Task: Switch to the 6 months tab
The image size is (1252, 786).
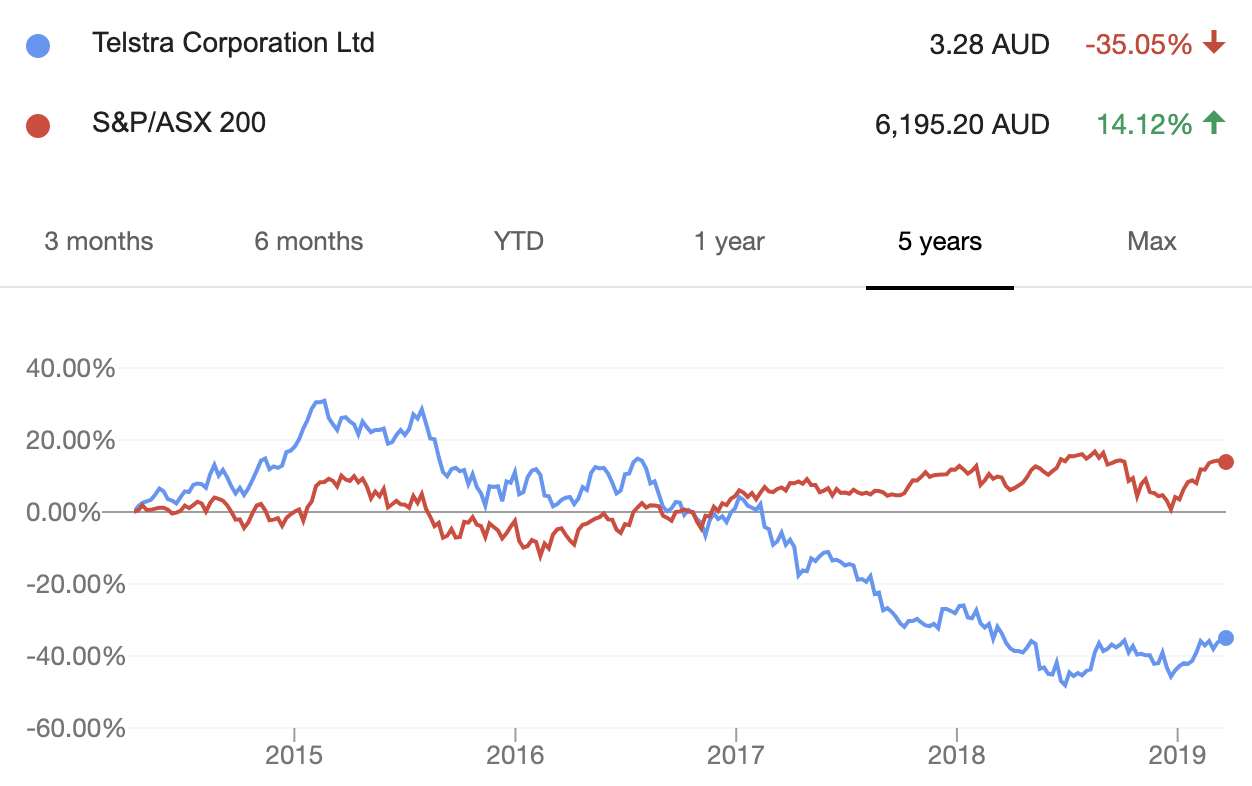Action: (308, 241)
